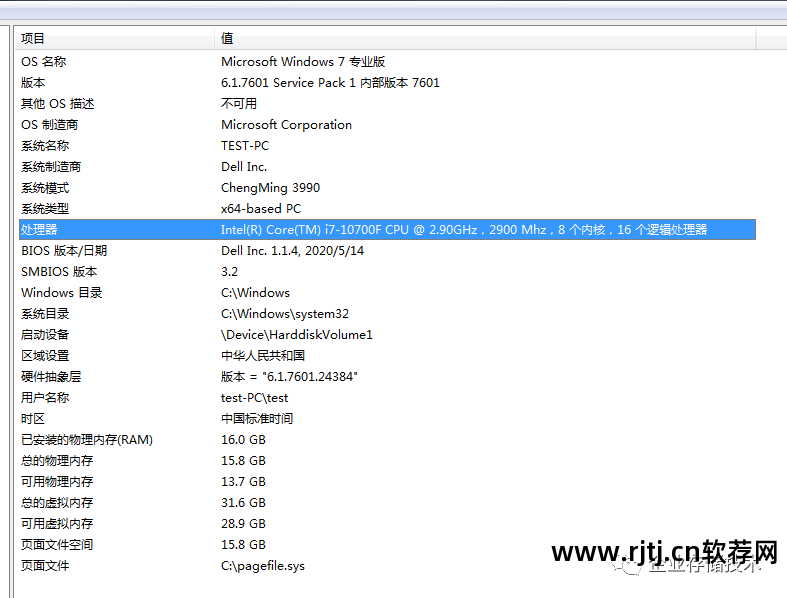
Task: Click the TEST-PC value
Action: click(245, 146)
